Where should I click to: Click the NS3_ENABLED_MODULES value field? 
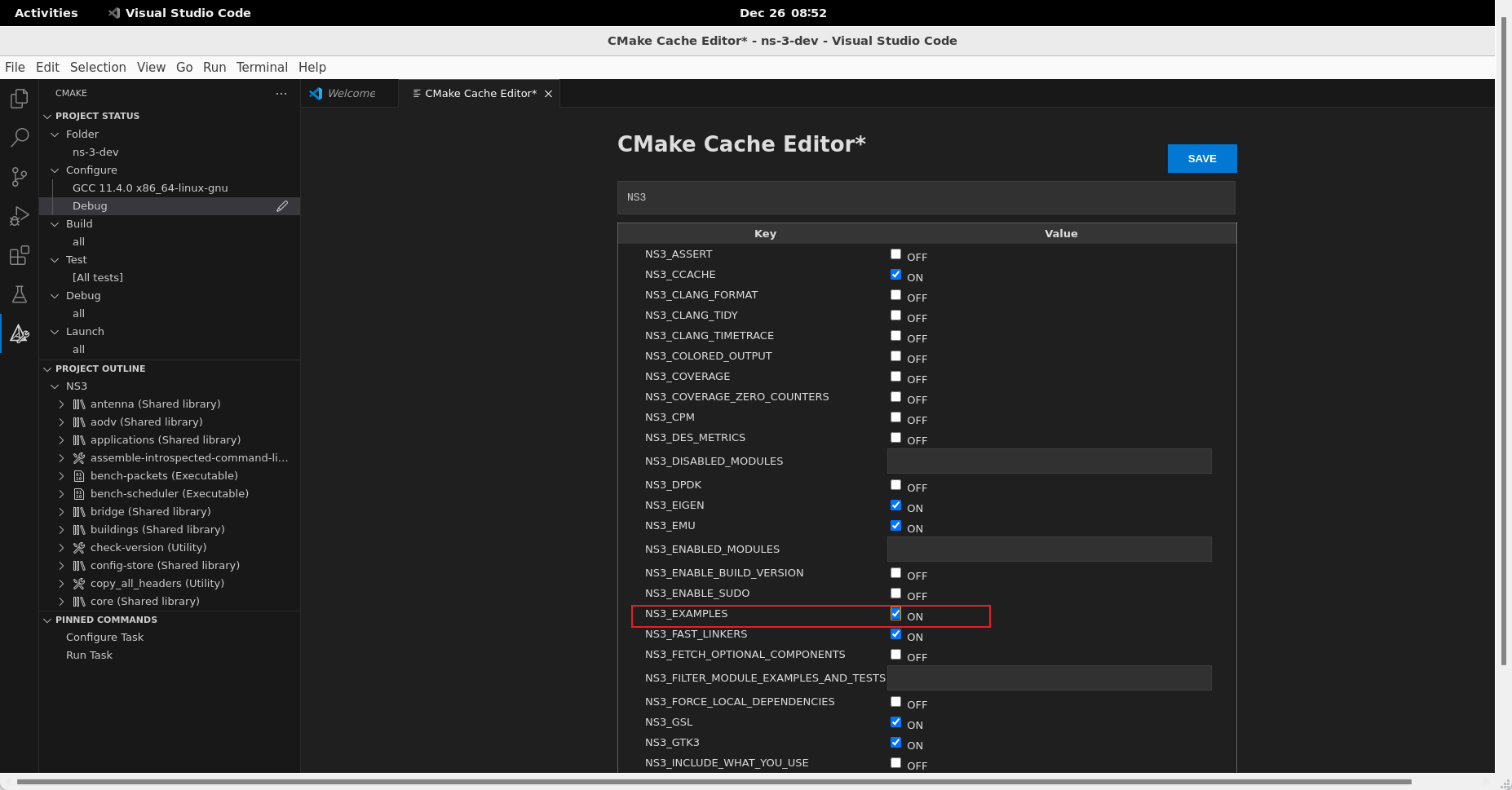pos(1049,549)
